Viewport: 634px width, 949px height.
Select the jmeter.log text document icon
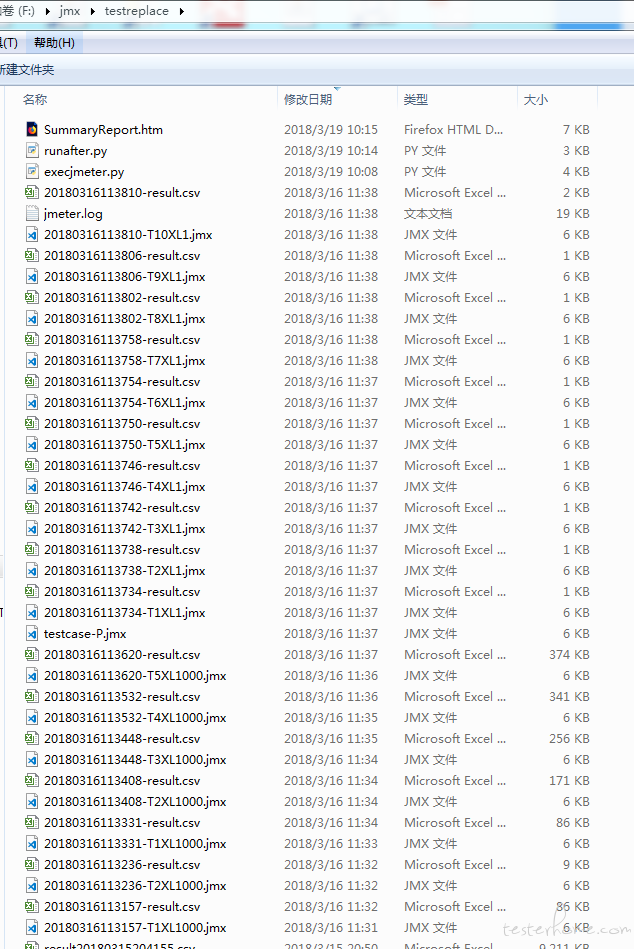32,214
